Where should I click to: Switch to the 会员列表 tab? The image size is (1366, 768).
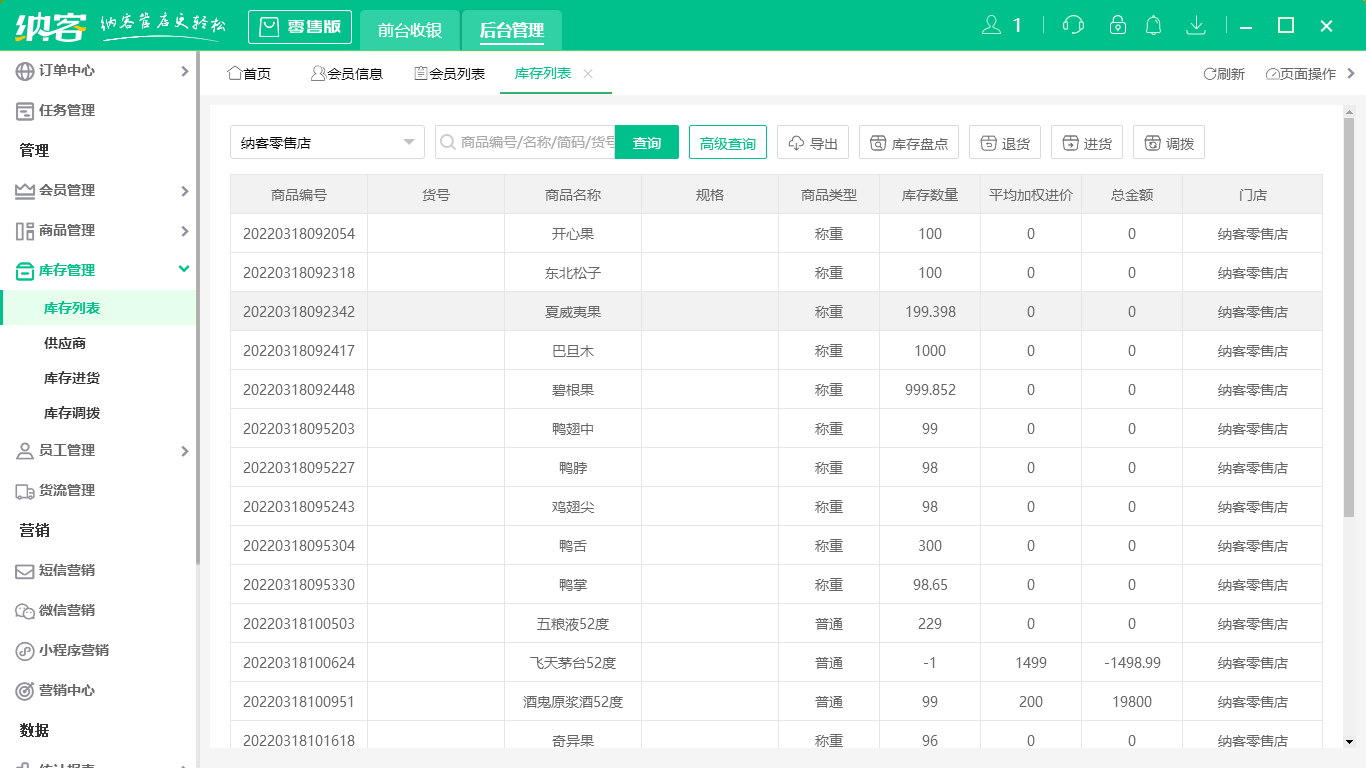click(x=449, y=74)
